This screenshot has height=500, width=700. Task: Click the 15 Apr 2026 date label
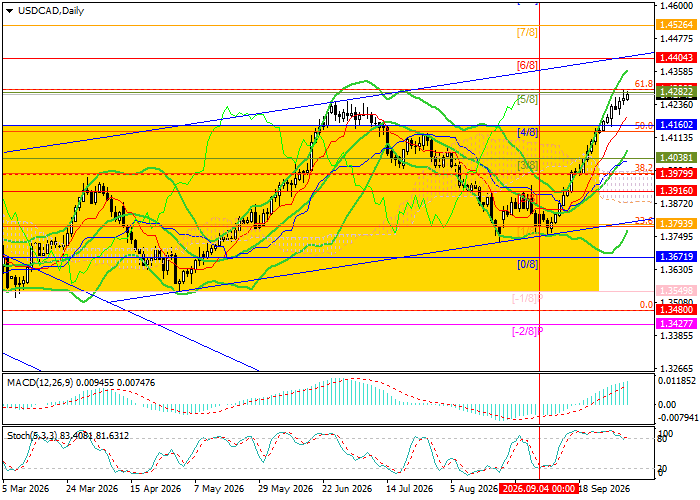tap(156, 488)
